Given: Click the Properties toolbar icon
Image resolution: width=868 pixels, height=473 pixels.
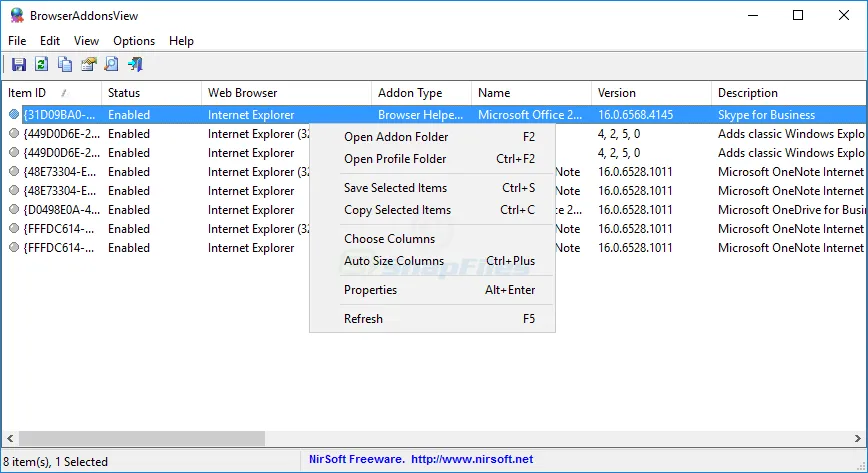Looking at the screenshot, I should [89, 64].
